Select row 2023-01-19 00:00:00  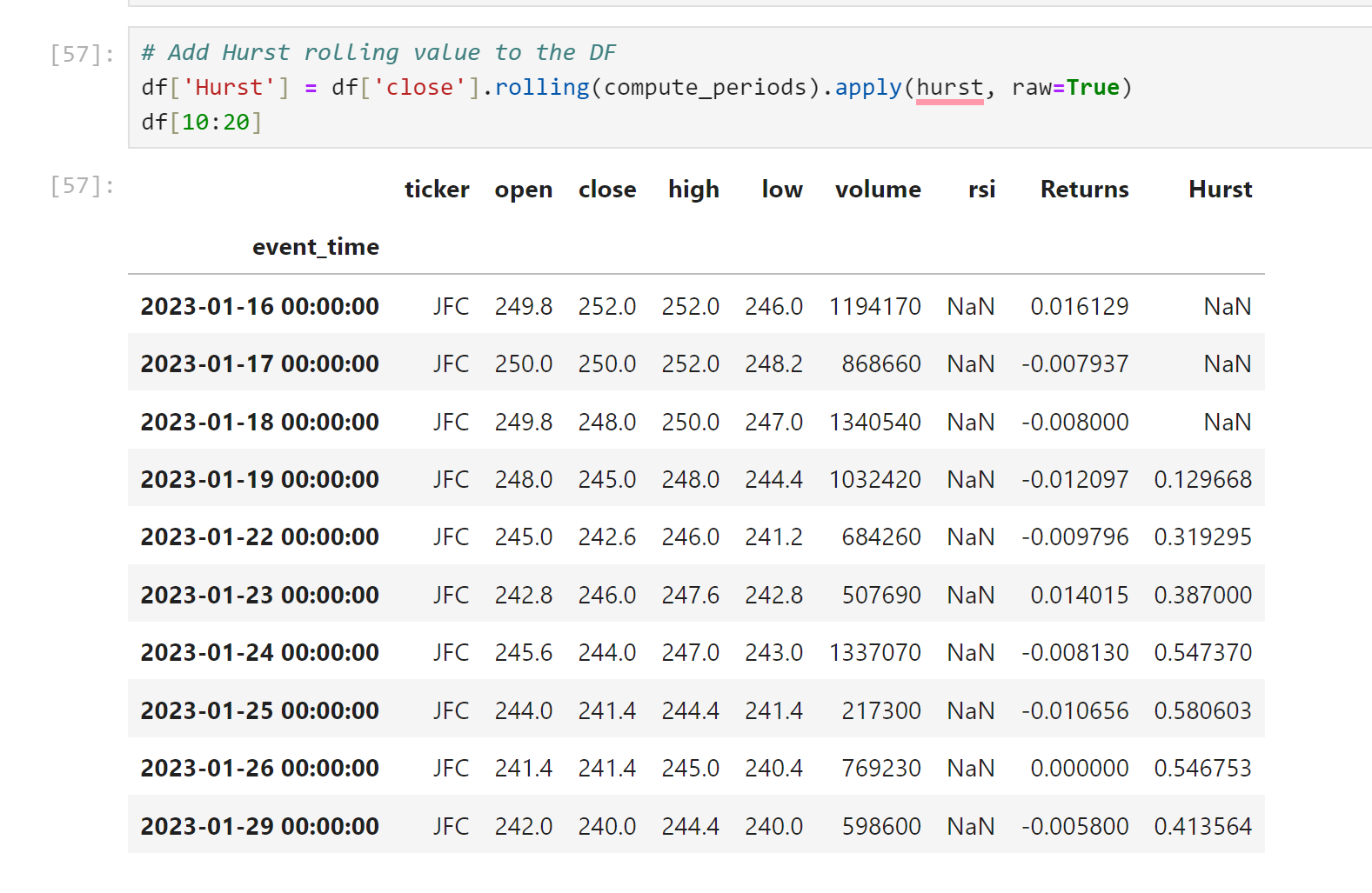coord(696,479)
